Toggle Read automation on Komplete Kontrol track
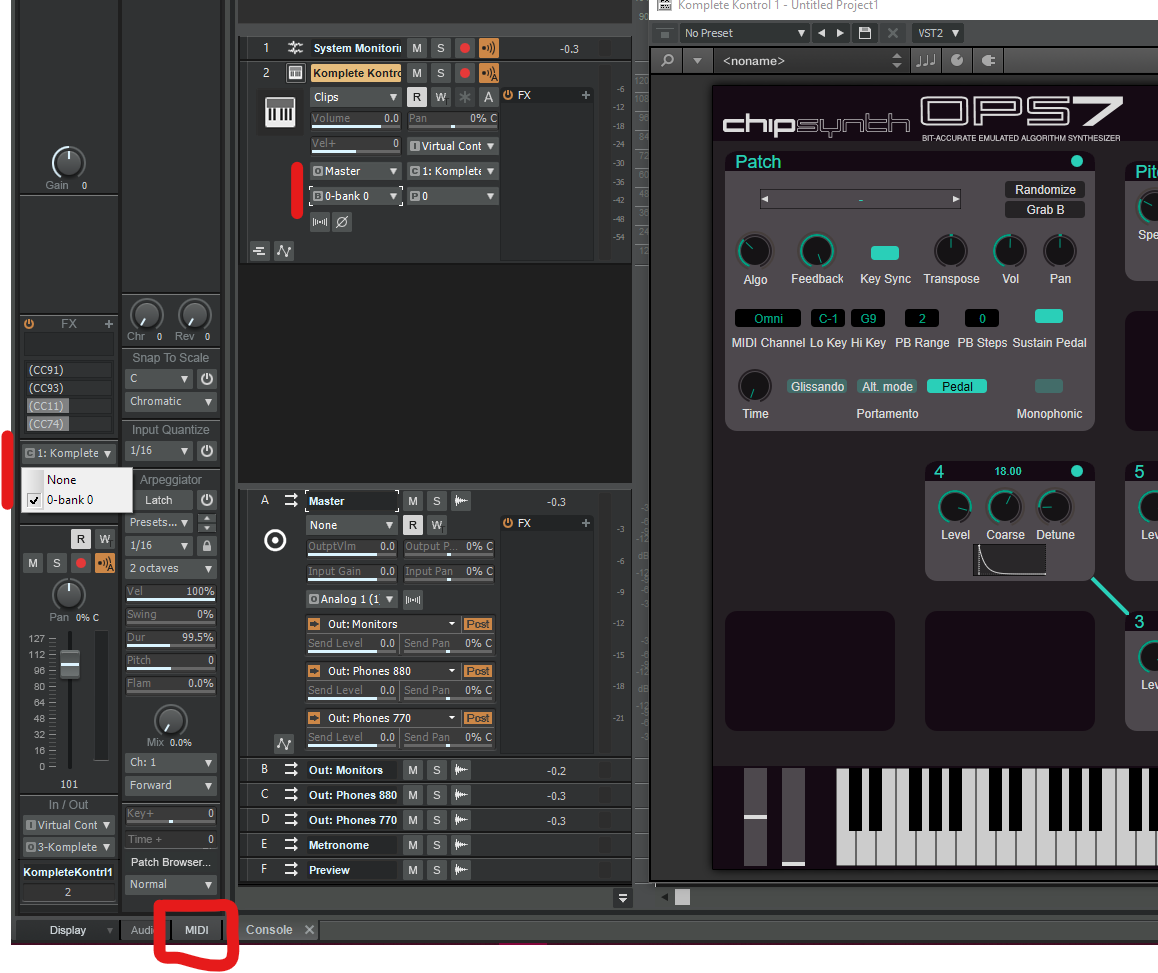 417,97
